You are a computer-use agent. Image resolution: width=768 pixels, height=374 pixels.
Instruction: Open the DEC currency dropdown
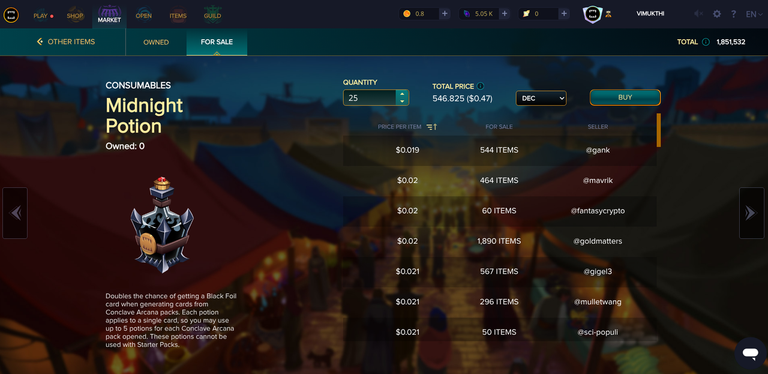pyautogui.click(x=541, y=98)
